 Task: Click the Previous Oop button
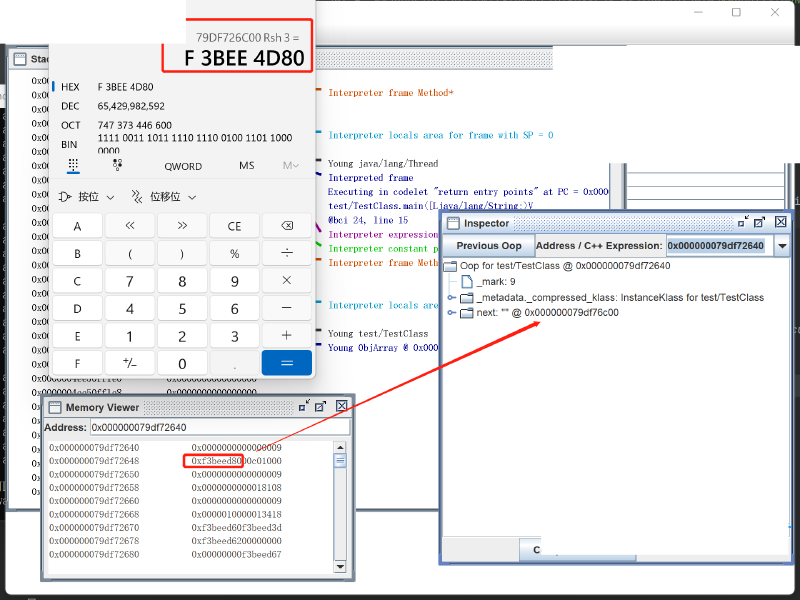489,246
